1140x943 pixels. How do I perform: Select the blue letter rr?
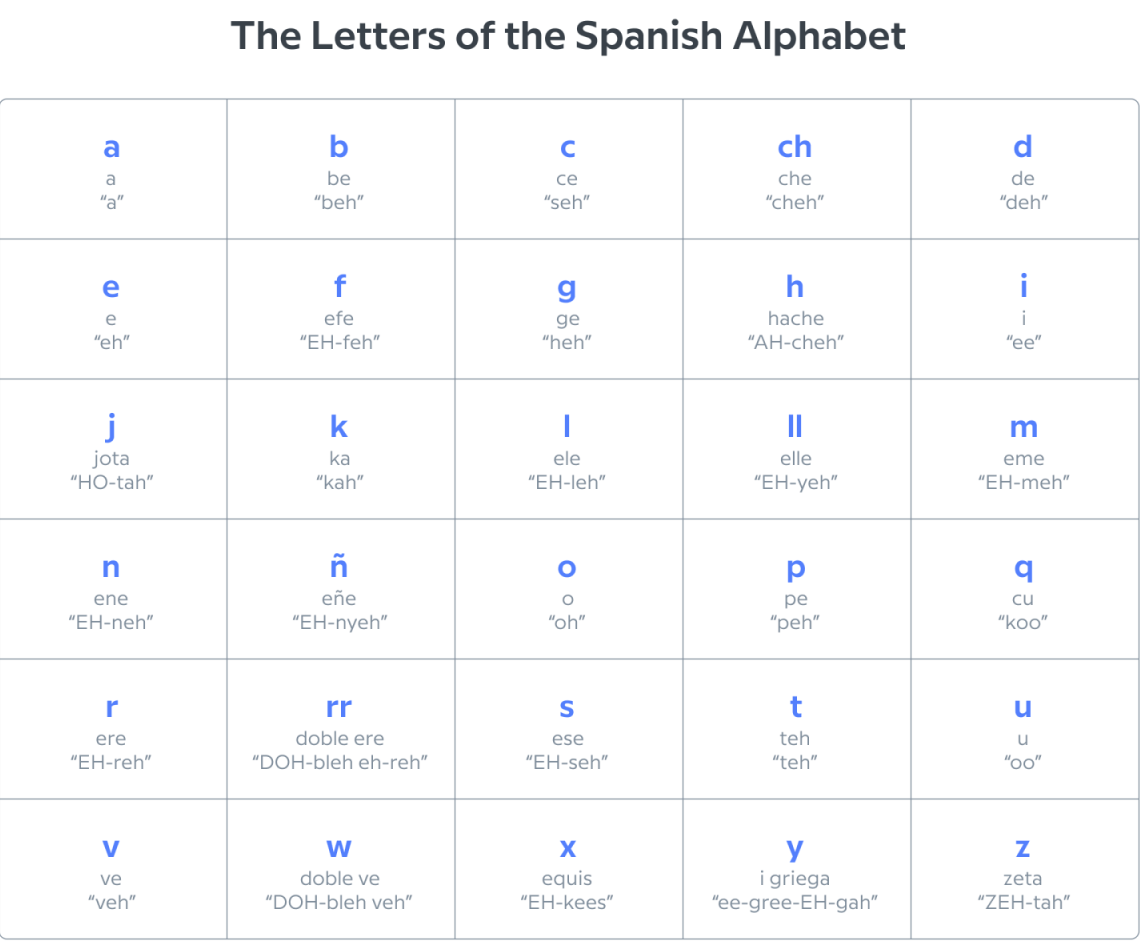point(339,707)
